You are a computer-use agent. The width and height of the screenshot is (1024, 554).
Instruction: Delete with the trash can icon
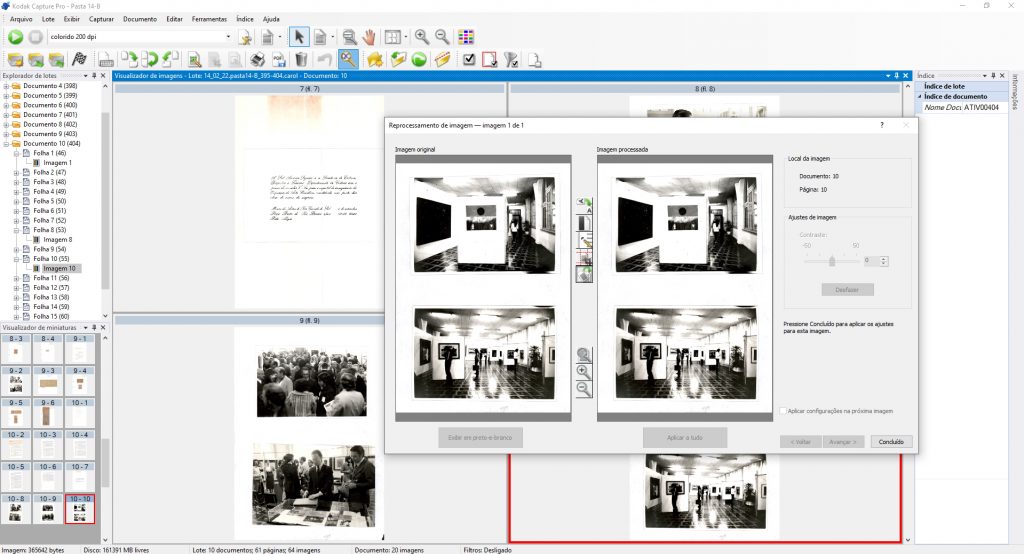tap(301, 59)
